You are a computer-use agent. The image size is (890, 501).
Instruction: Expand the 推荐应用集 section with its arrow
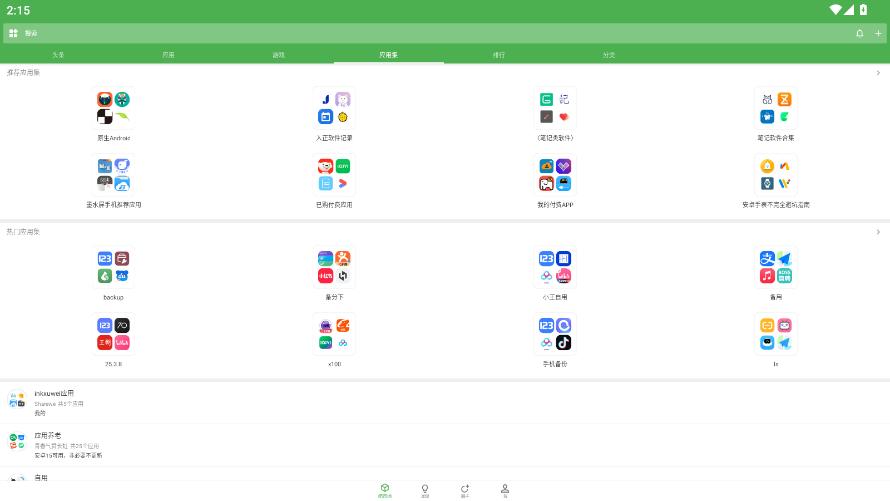878,73
